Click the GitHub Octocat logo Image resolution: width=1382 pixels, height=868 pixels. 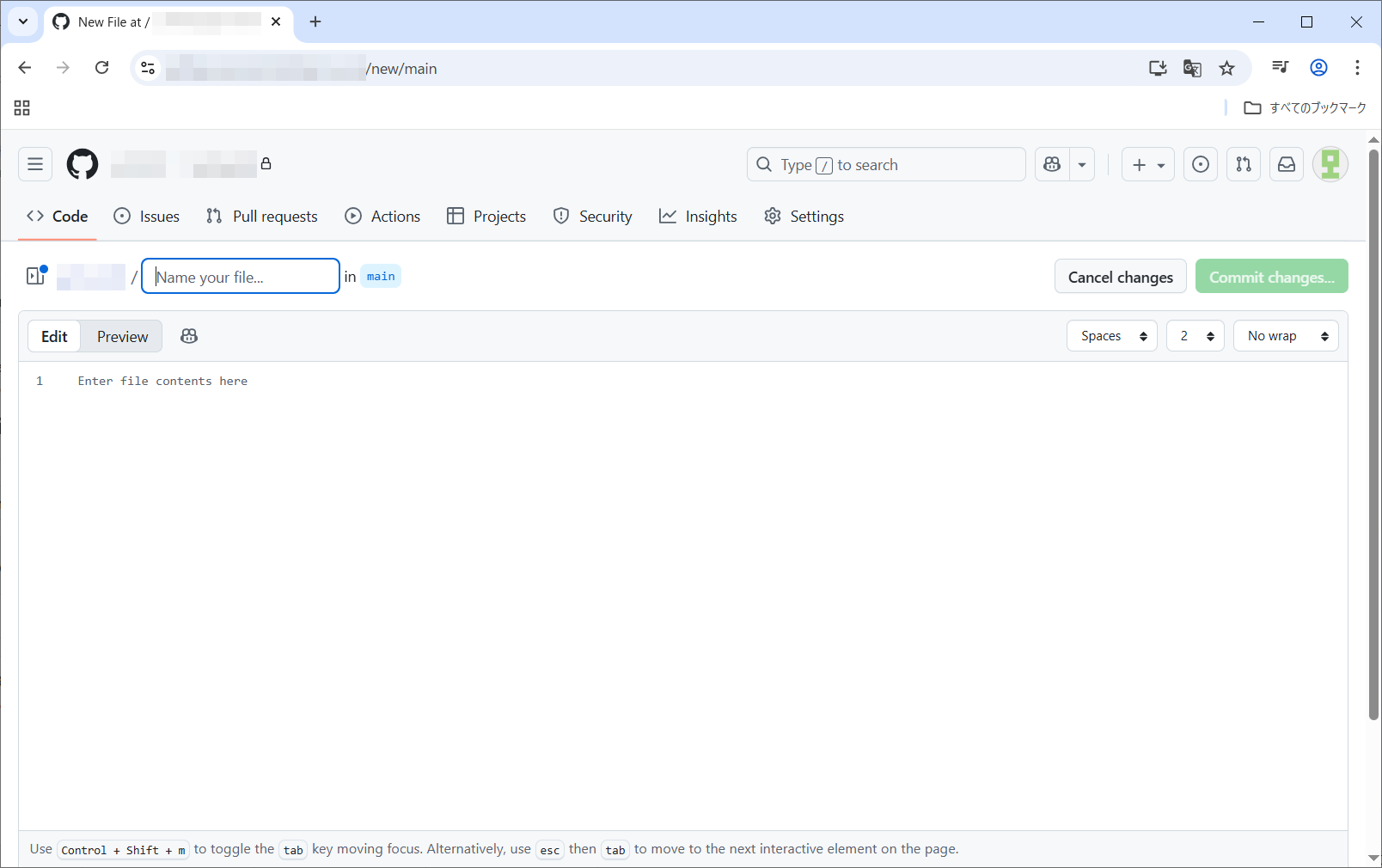[83, 164]
